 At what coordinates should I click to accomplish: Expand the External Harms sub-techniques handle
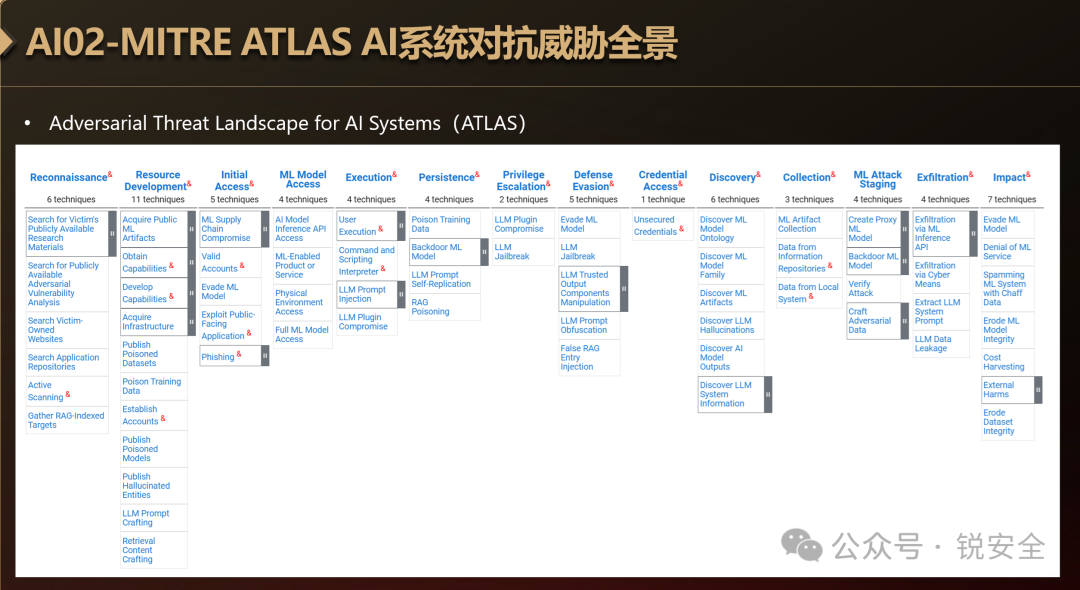pyautogui.click(x=1038, y=390)
